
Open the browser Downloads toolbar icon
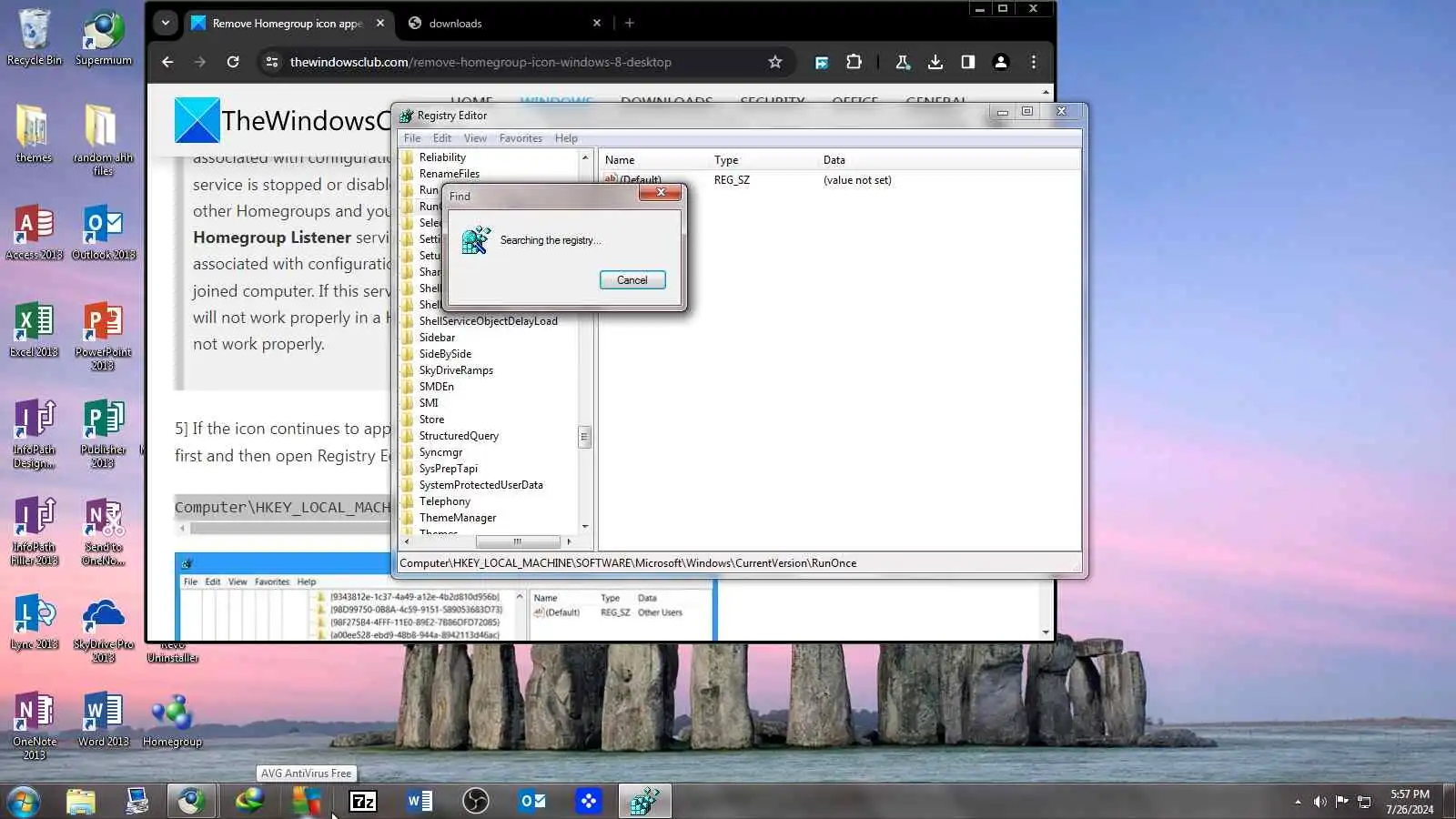(x=935, y=62)
